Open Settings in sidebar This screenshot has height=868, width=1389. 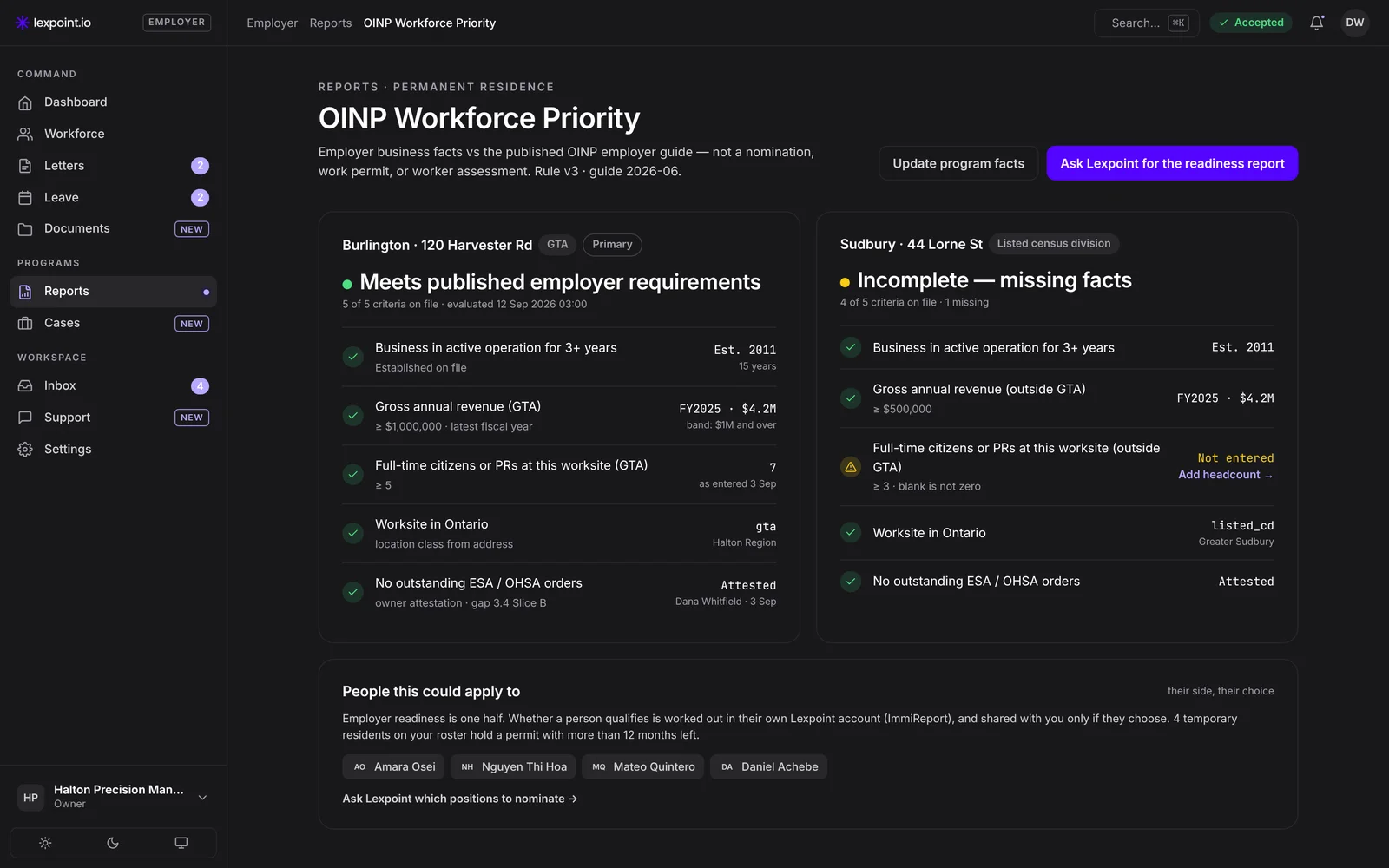(113, 449)
